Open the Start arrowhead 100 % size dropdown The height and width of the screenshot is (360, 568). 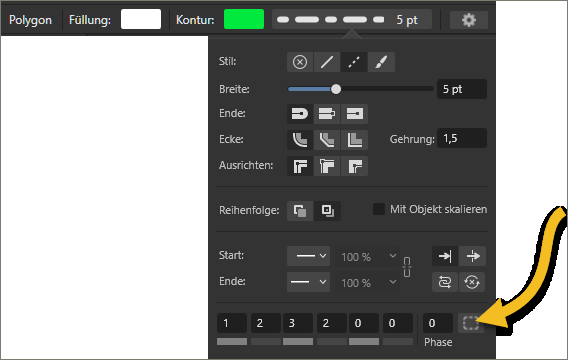[x=367, y=256]
